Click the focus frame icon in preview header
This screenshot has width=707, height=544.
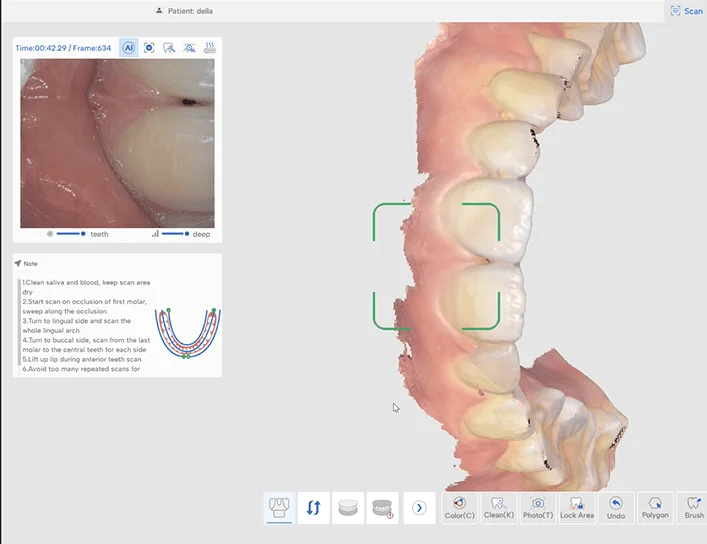coord(149,47)
